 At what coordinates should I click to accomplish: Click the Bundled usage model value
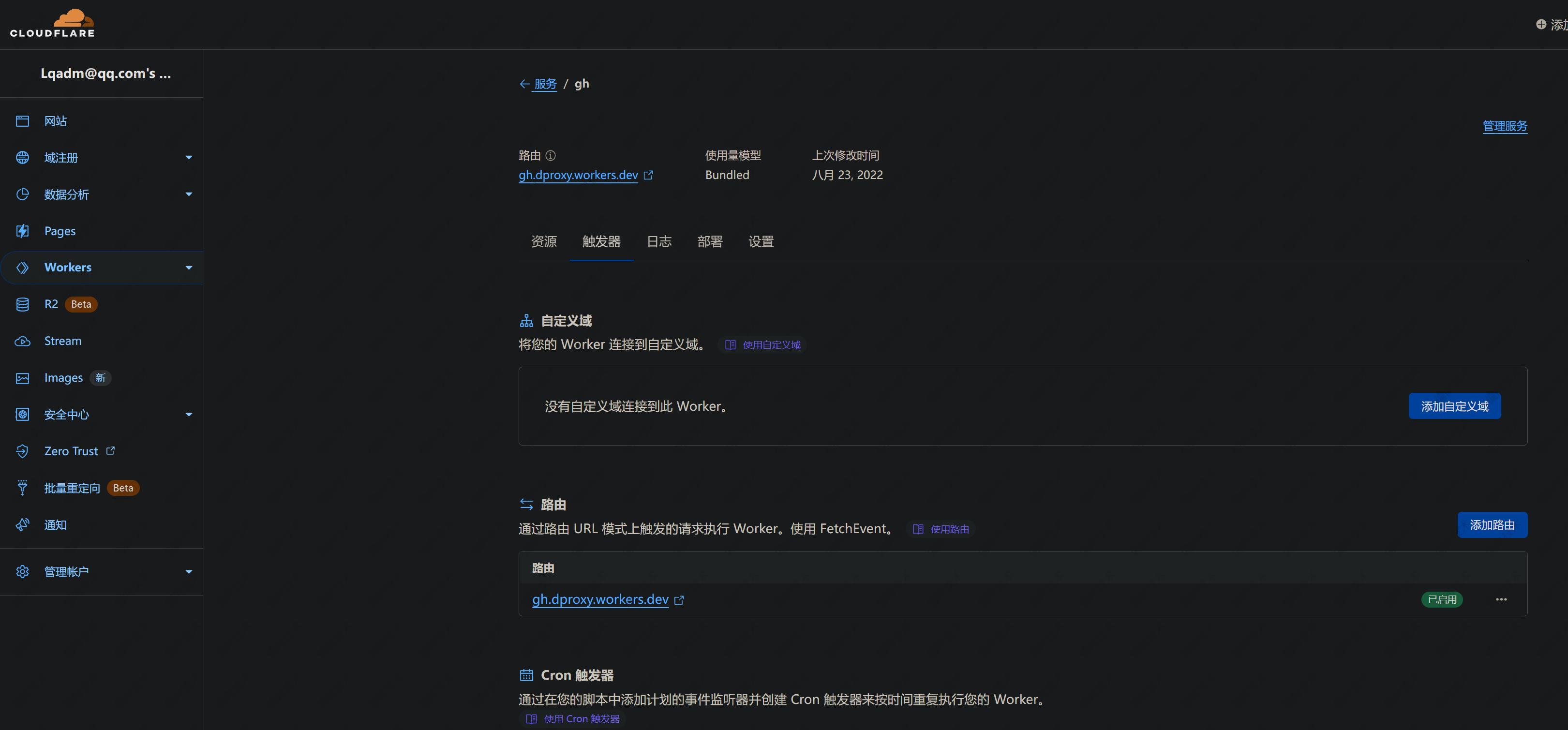727,175
